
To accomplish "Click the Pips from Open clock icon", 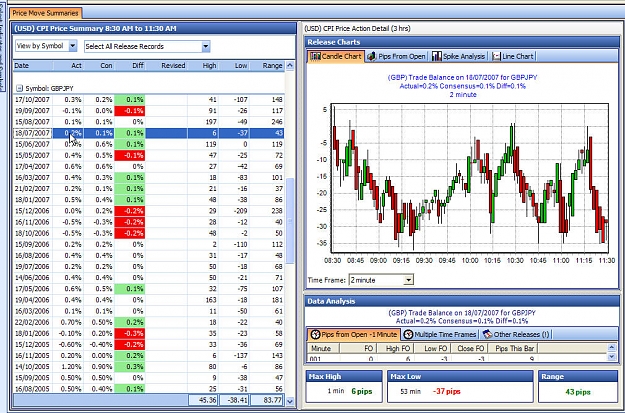I will (x=315, y=334).
